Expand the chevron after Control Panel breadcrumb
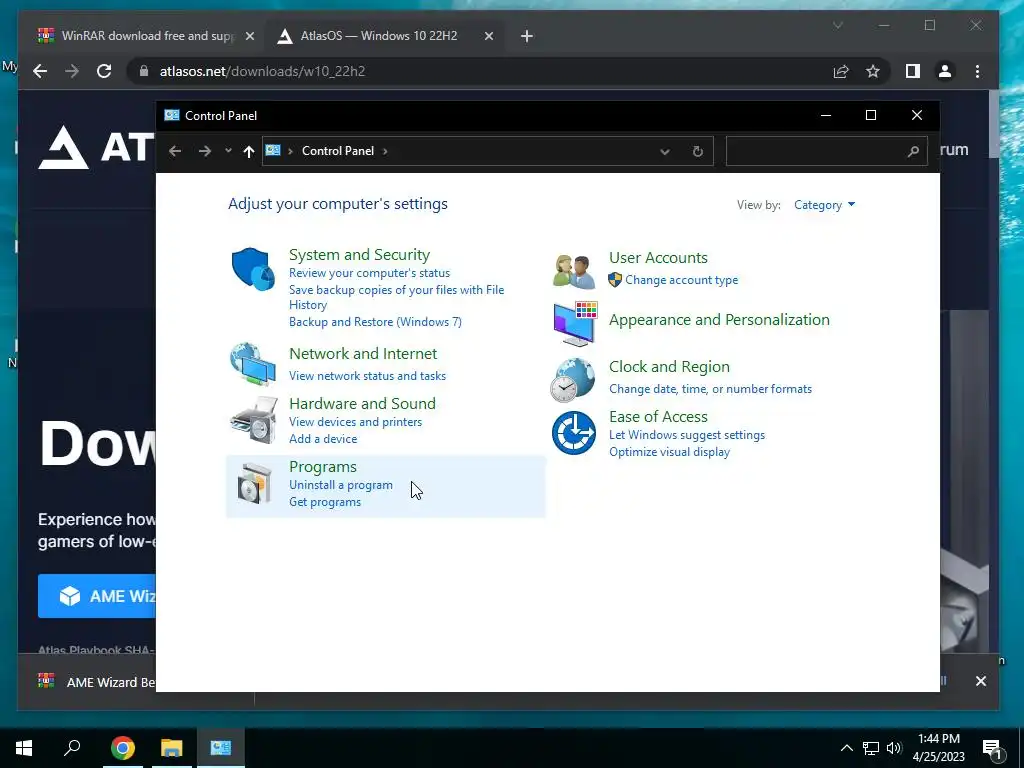This screenshot has width=1024, height=768. coord(385,151)
